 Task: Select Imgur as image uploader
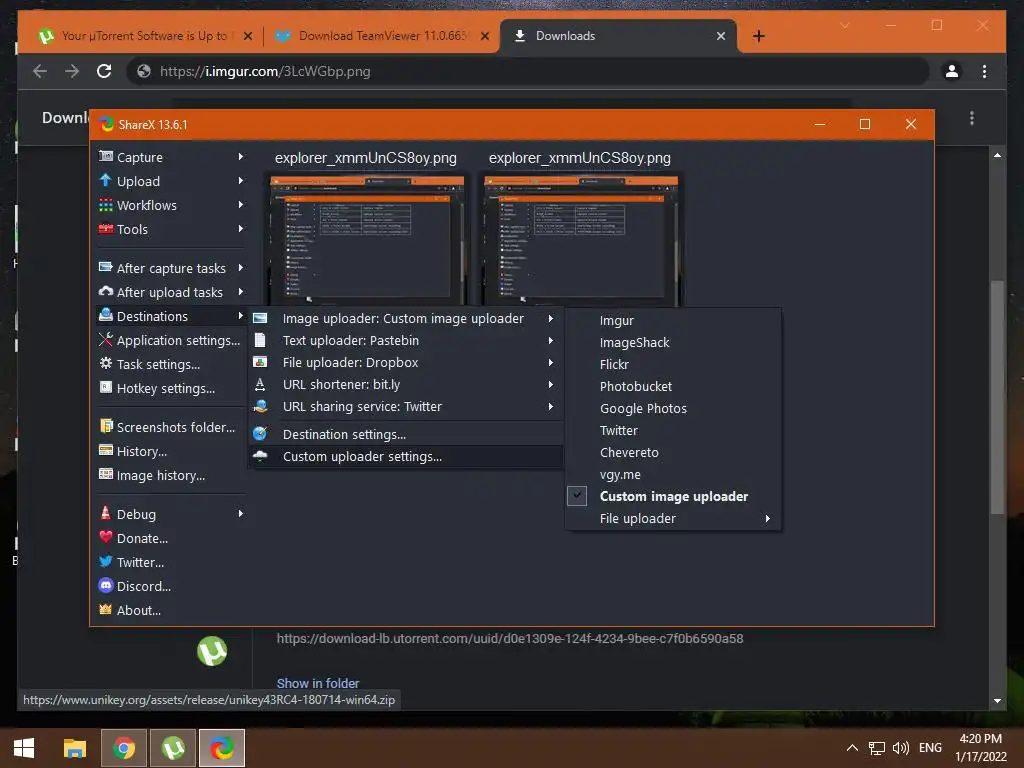pyautogui.click(x=673, y=321)
